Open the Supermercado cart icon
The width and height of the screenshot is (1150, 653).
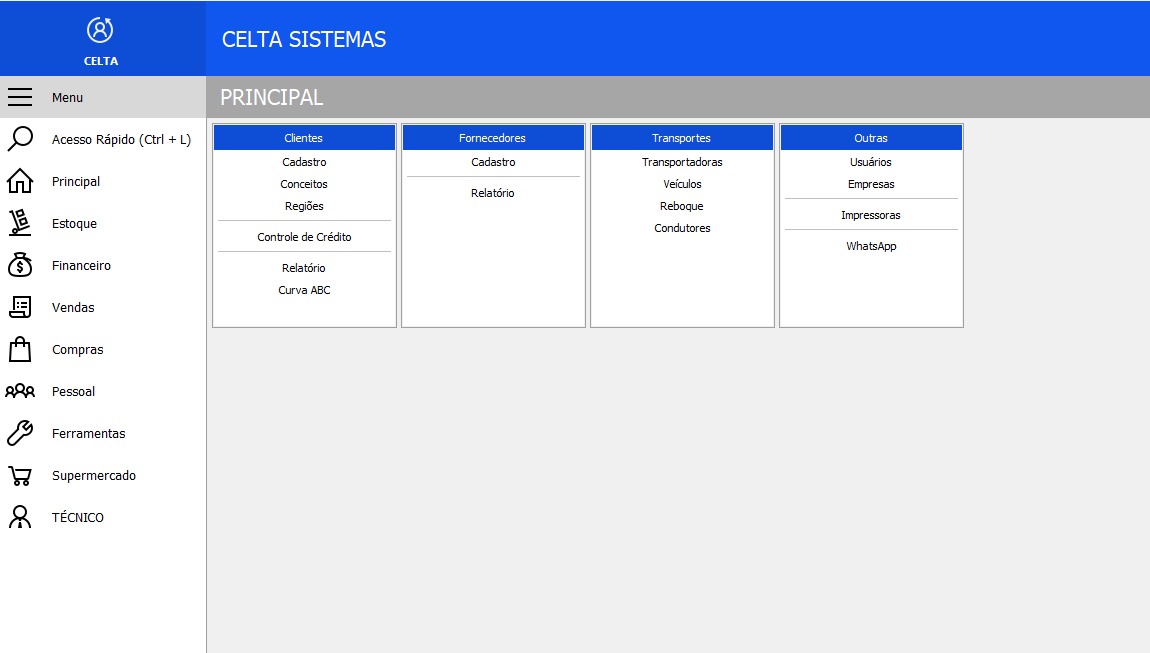20,475
